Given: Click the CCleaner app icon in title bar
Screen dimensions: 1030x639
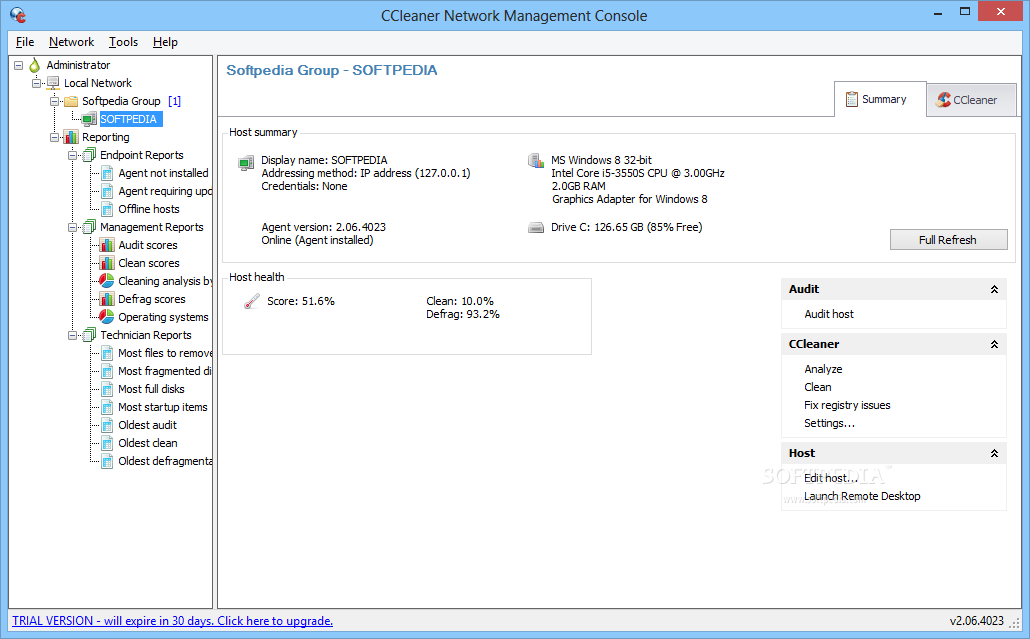Looking at the screenshot, I should click(x=18, y=14).
